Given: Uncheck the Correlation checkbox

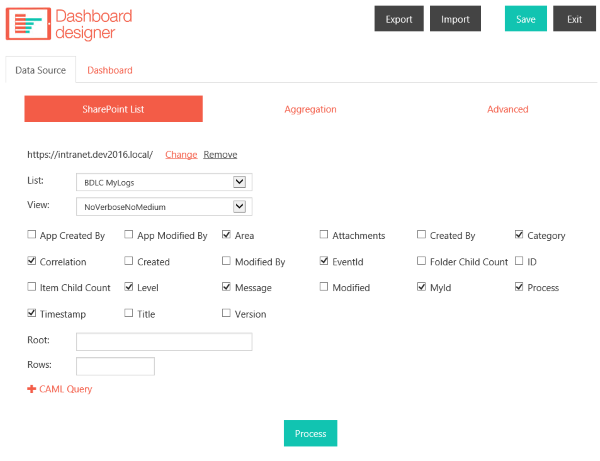Looking at the screenshot, I should click(x=32, y=261).
